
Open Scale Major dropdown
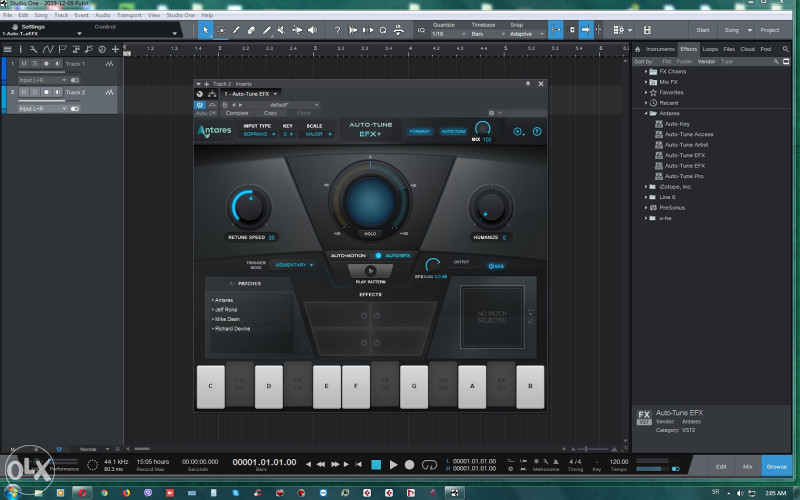pyautogui.click(x=318, y=134)
